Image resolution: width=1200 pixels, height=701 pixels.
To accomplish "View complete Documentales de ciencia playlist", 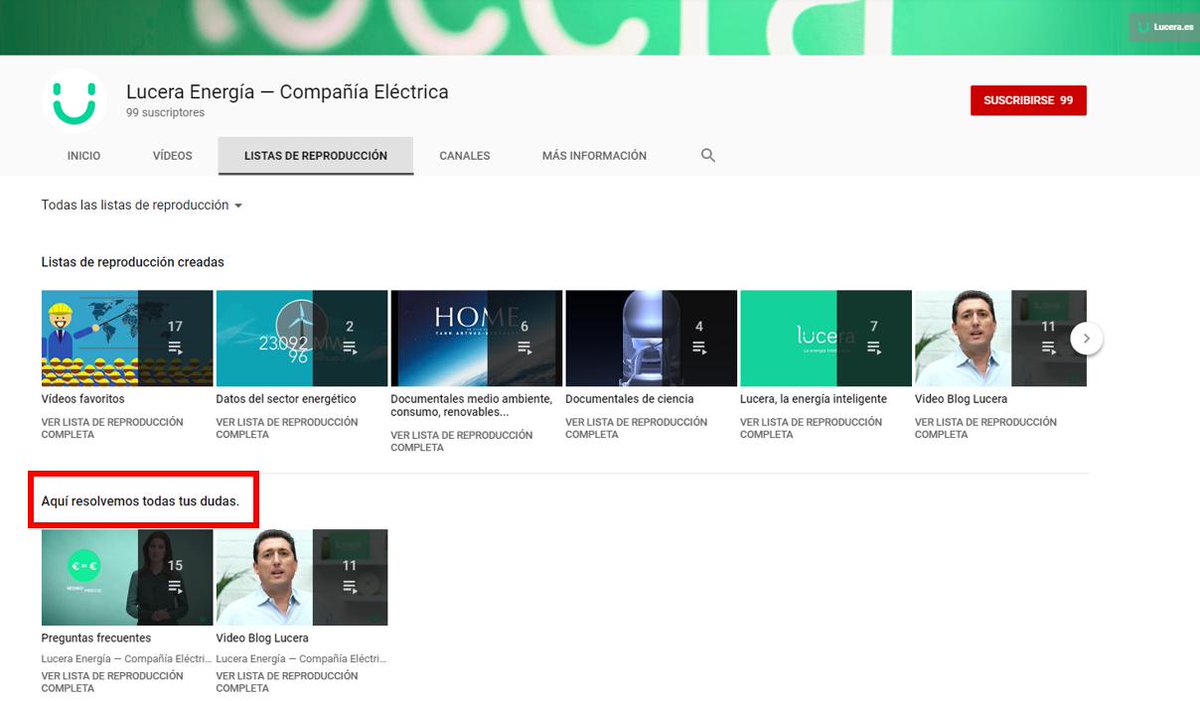I will pos(636,428).
